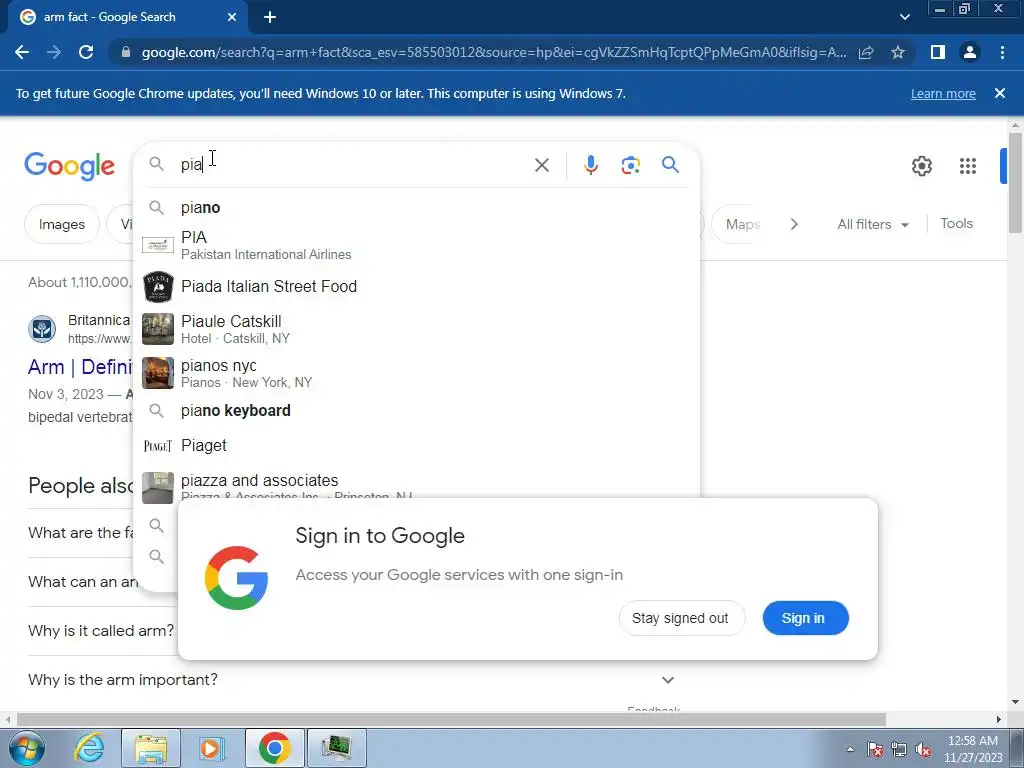Screen dimensions: 1024x768
Task: Choose Piaule Catskill hotel suggestion
Action: 416,329
